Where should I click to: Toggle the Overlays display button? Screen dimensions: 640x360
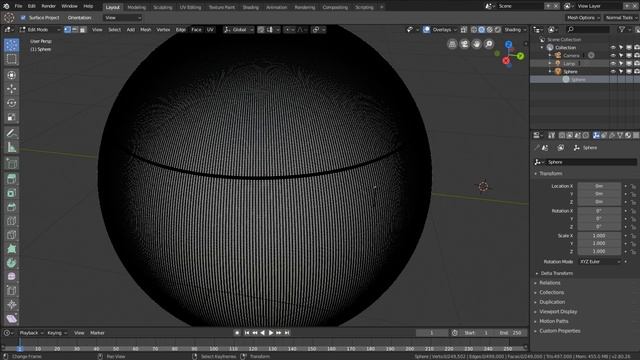[x=426, y=30]
